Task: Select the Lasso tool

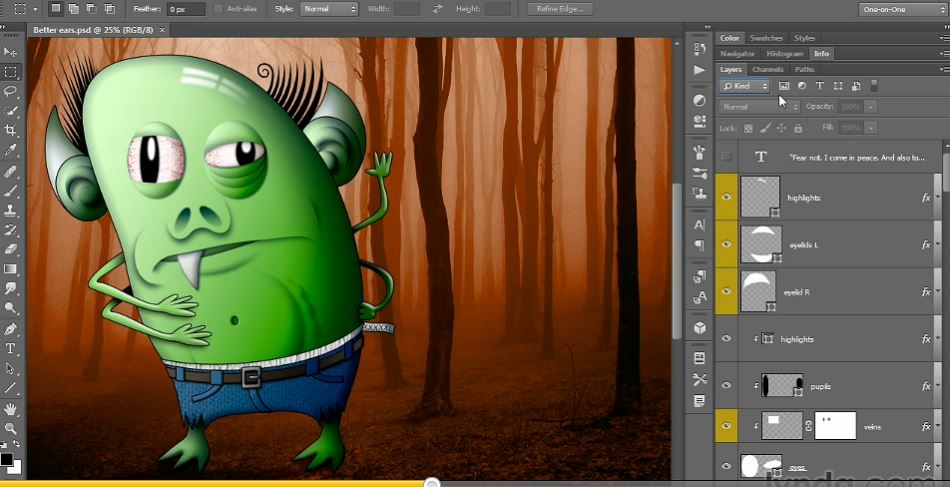Action: [x=10, y=91]
